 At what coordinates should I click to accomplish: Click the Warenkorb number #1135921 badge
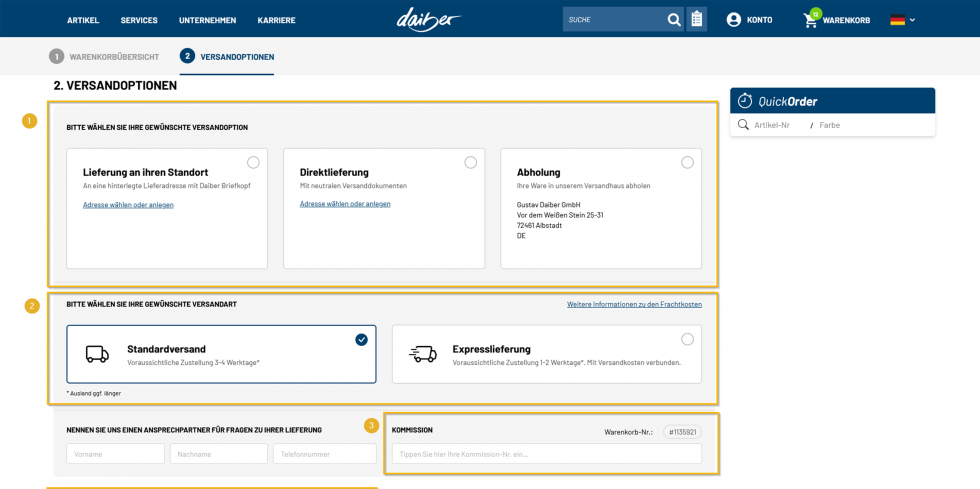pyautogui.click(x=682, y=432)
